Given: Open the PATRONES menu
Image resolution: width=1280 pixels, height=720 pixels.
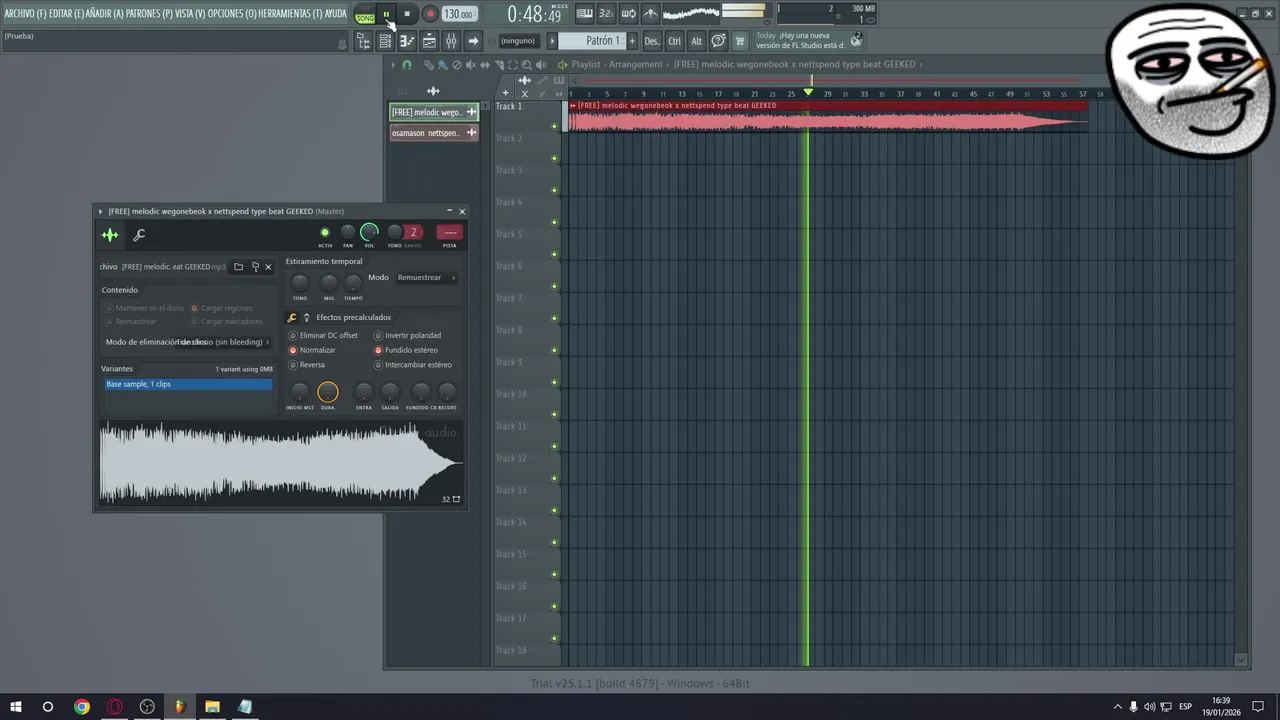Looking at the screenshot, I should click(x=149, y=14).
